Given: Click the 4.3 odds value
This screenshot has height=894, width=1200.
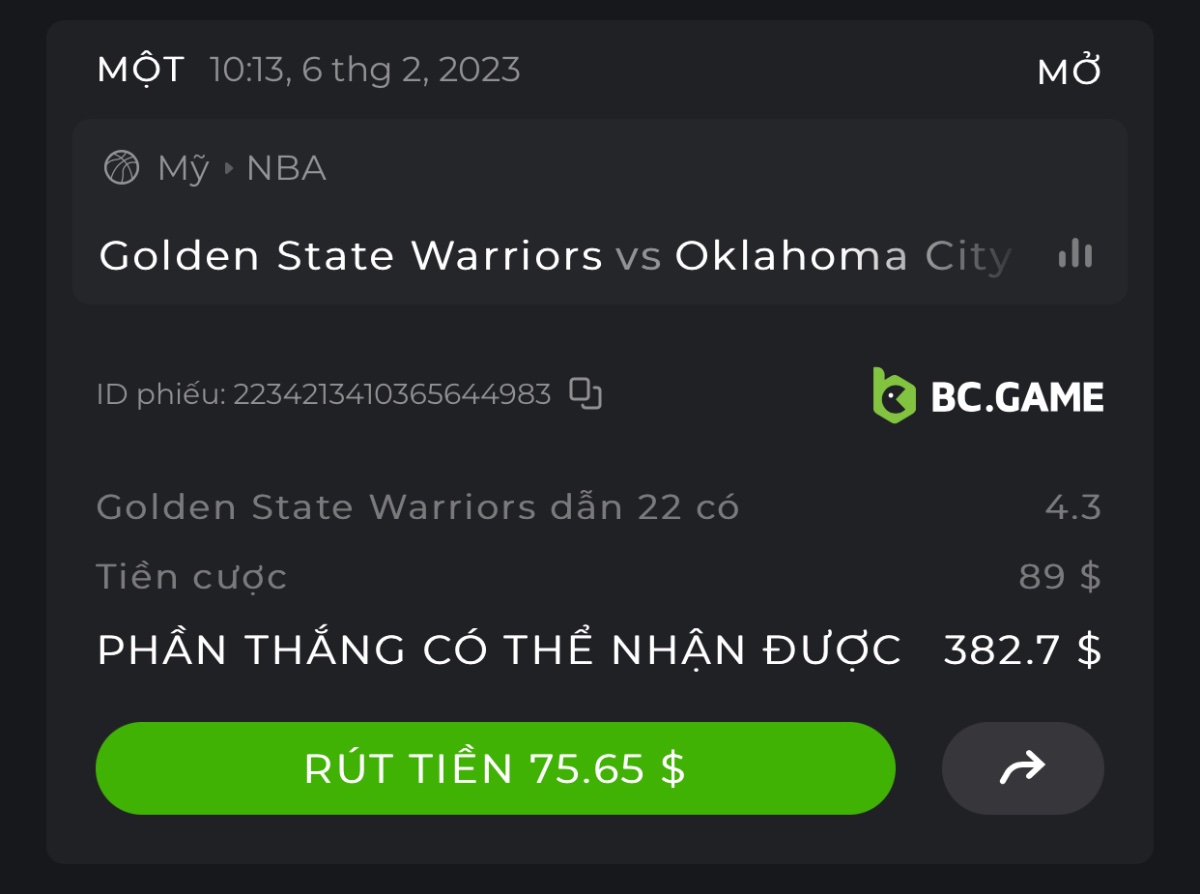Looking at the screenshot, I should [1073, 508].
